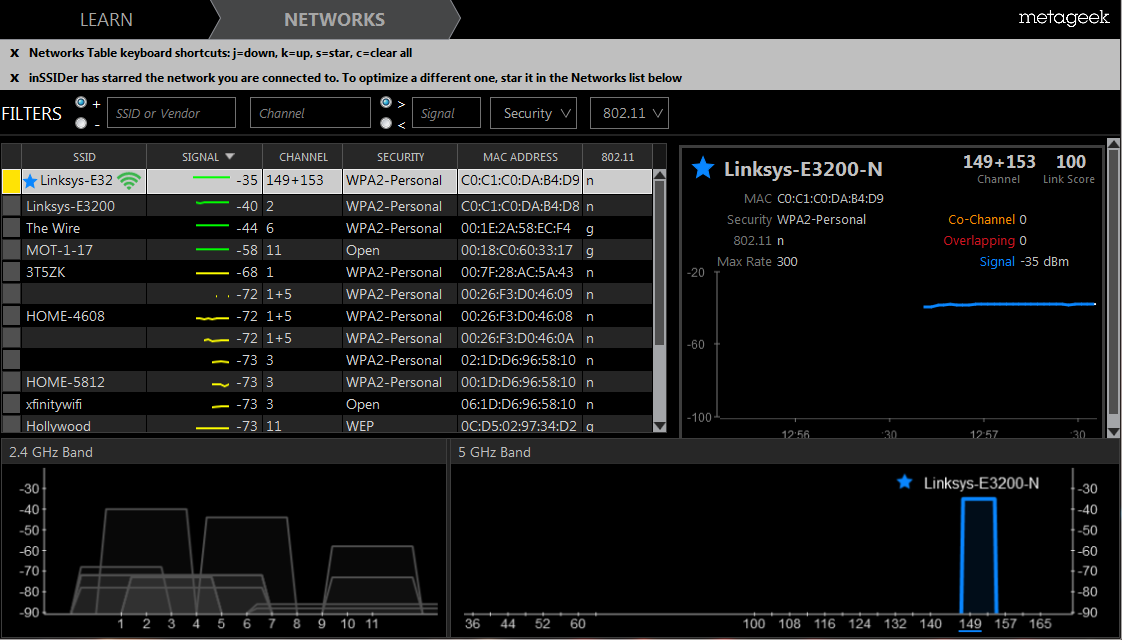
Task: Focus the Signal filter field
Action: click(x=446, y=113)
